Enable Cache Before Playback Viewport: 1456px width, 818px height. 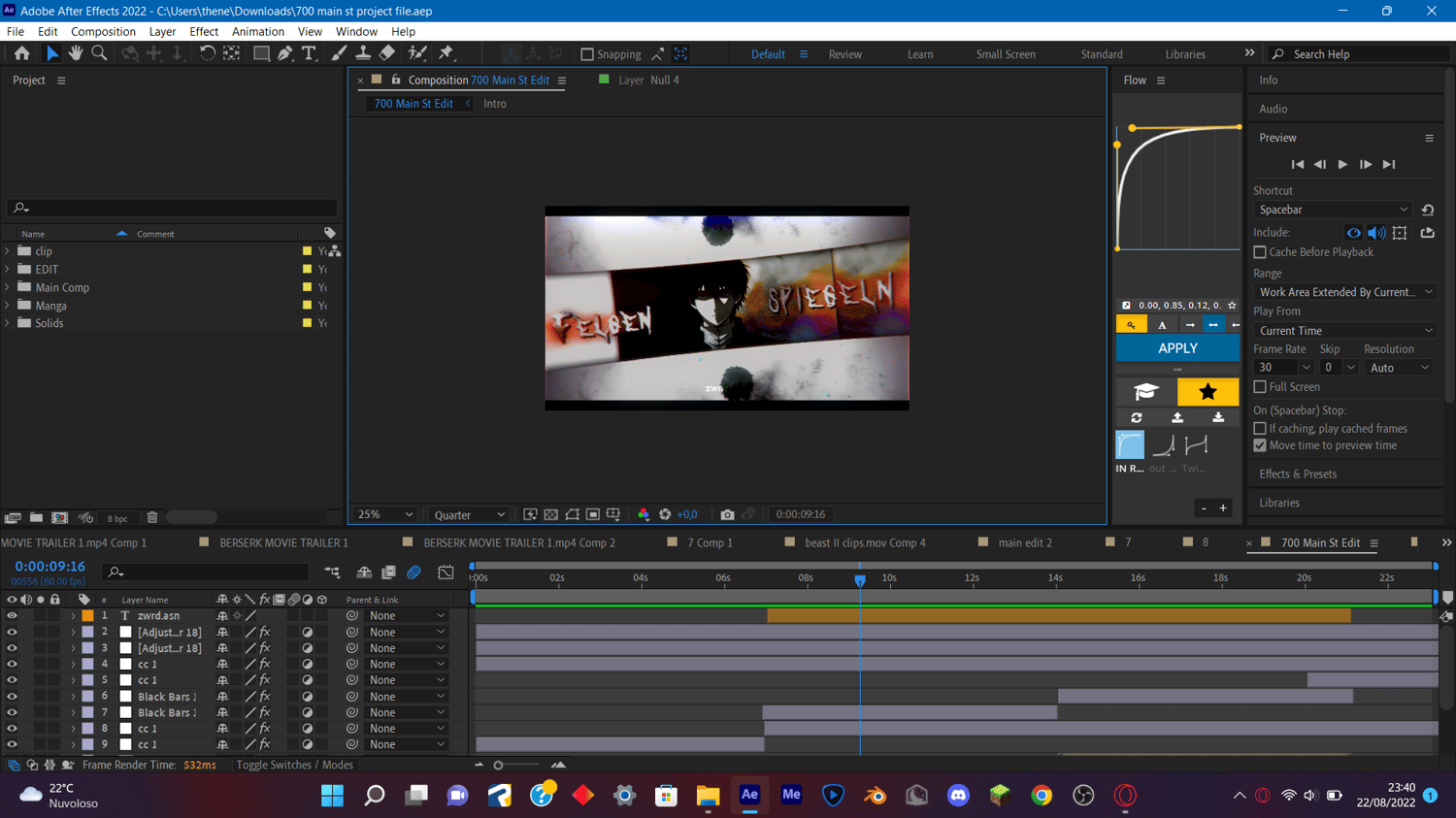1260,252
